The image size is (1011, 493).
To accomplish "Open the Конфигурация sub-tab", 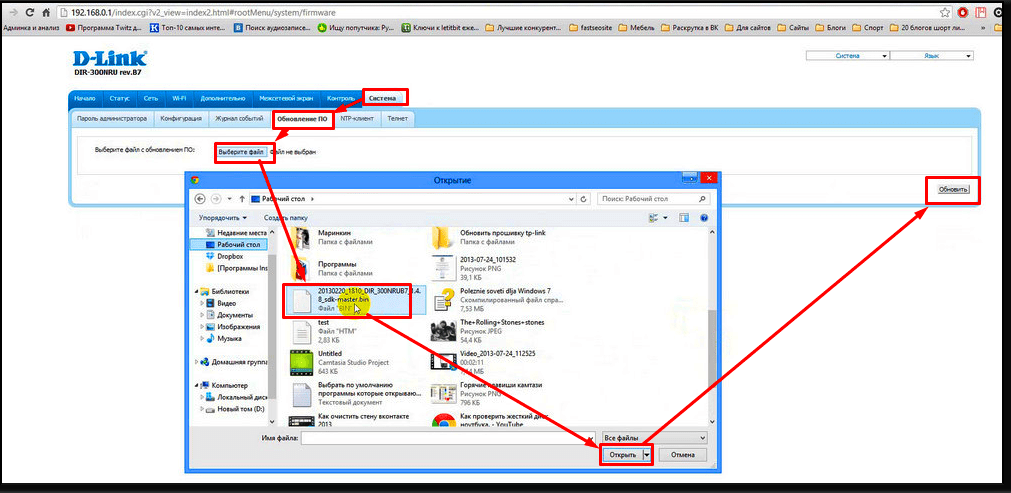I will [181, 118].
